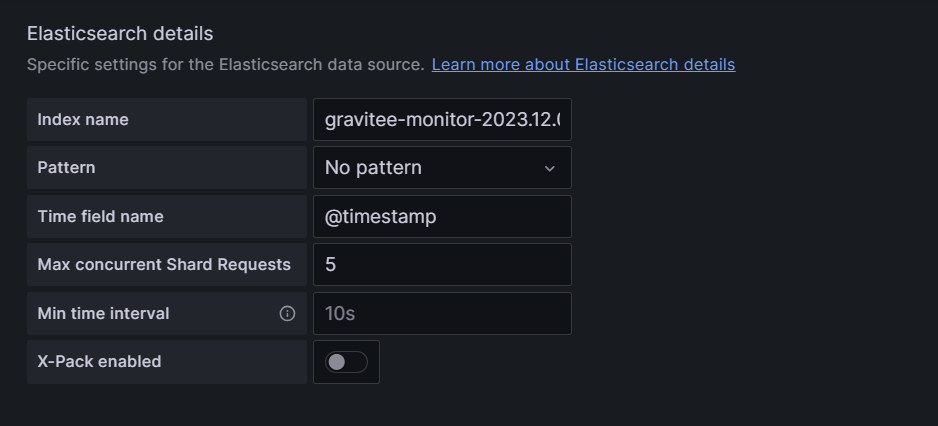Focus the Max concurrent Shard Requests field
Screen dimensions: 938x426
[x=442, y=265]
